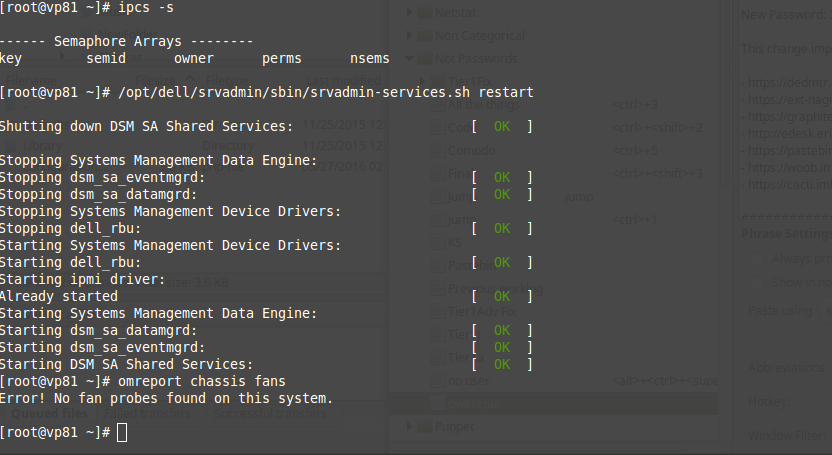Click the terminal cursor at the last prompt
This screenshot has width=832, height=455.
(x=121, y=432)
